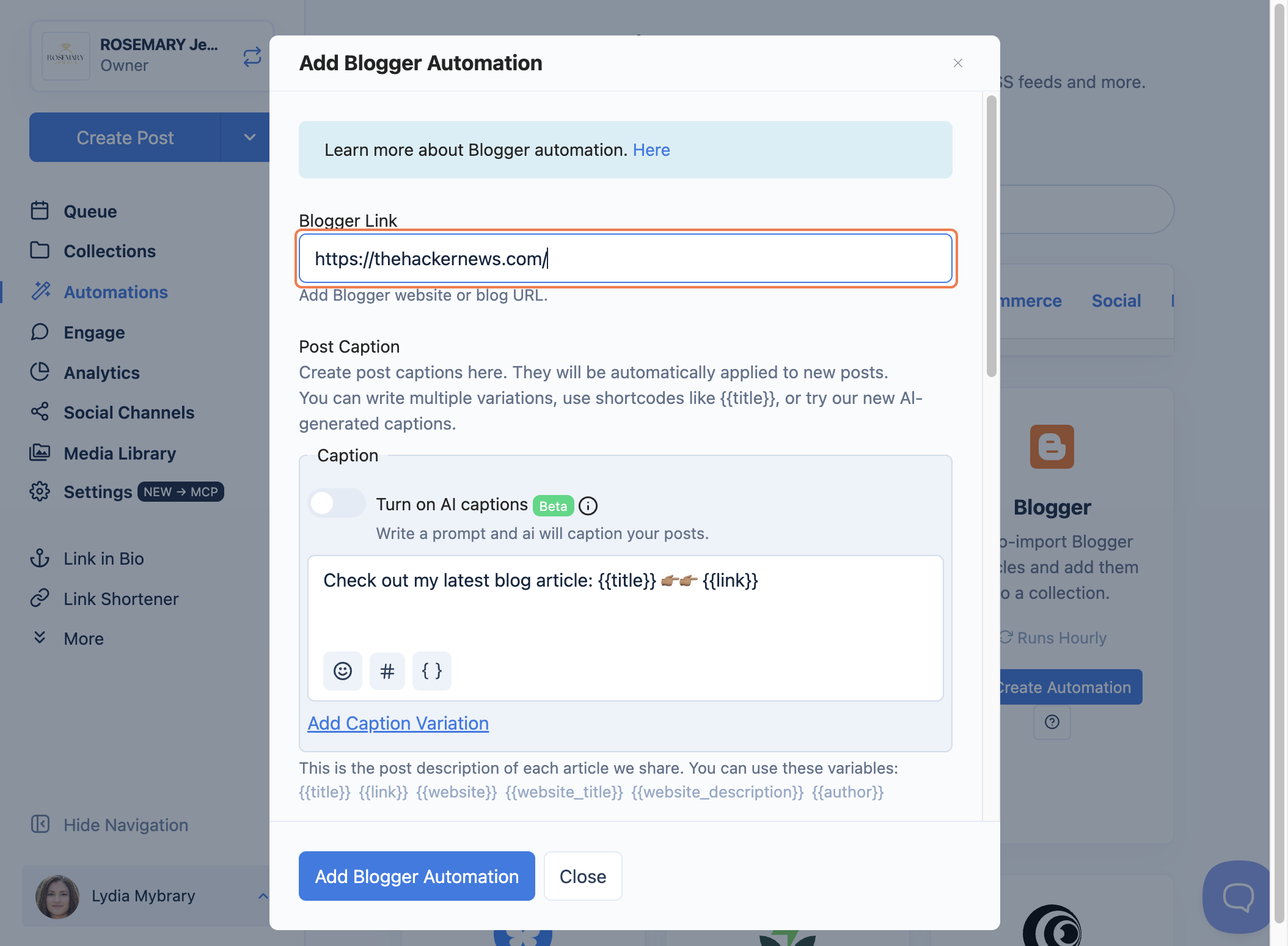1288x946 pixels.
Task: Click the Collections folder icon
Action: pyautogui.click(x=40, y=251)
